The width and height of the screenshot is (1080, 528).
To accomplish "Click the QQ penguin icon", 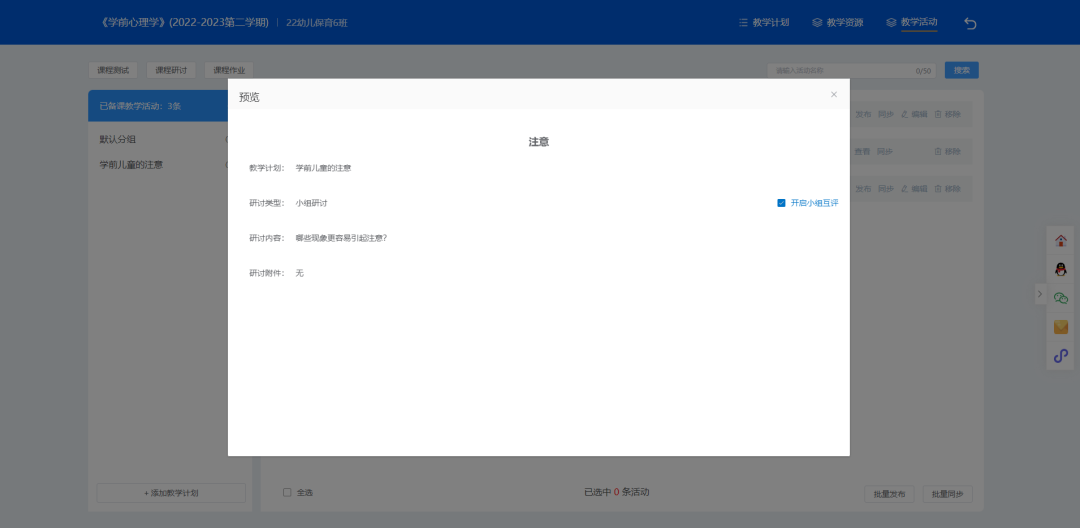I will [x=1061, y=269].
